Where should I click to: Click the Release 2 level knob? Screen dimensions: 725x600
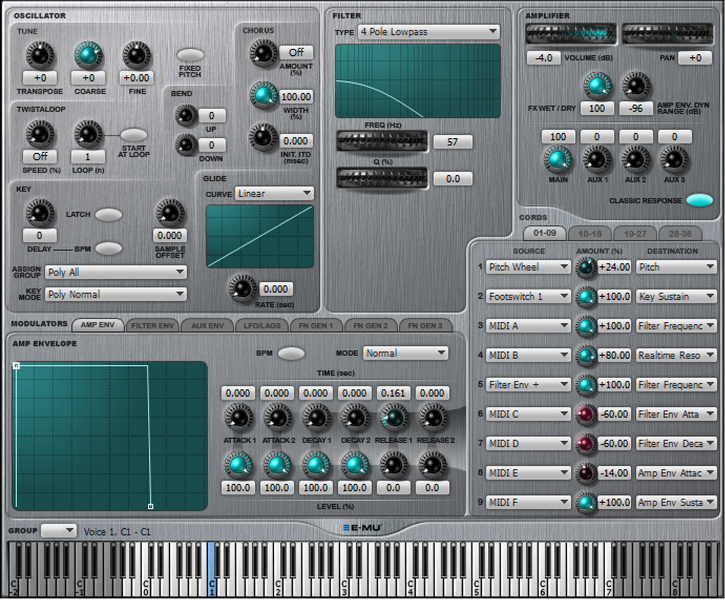coord(432,465)
